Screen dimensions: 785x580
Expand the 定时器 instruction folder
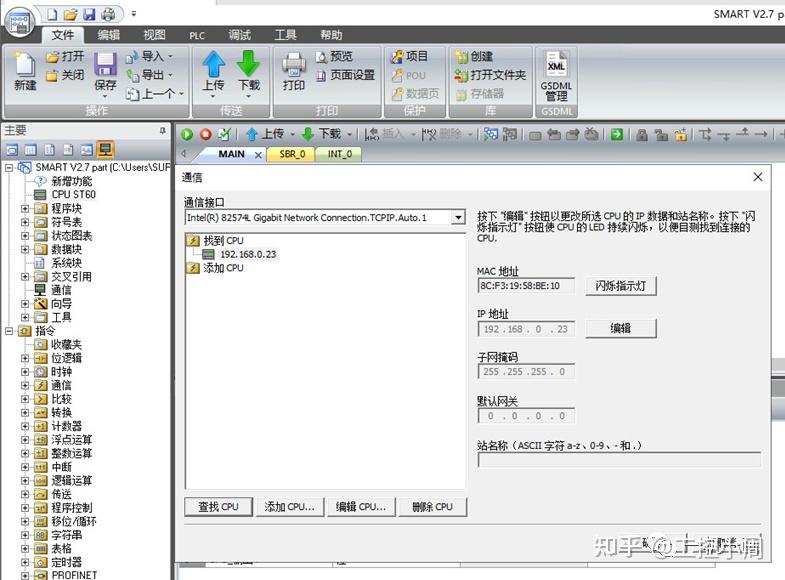coord(25,562)
